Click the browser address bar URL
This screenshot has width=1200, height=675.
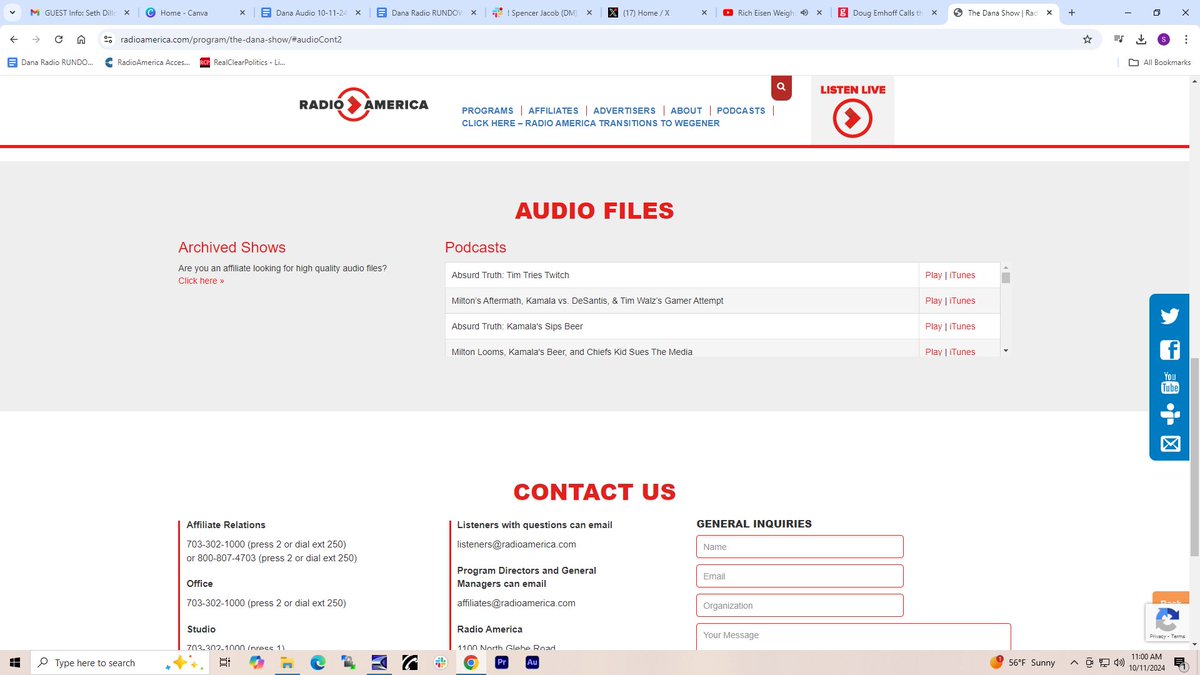[231, 39]
